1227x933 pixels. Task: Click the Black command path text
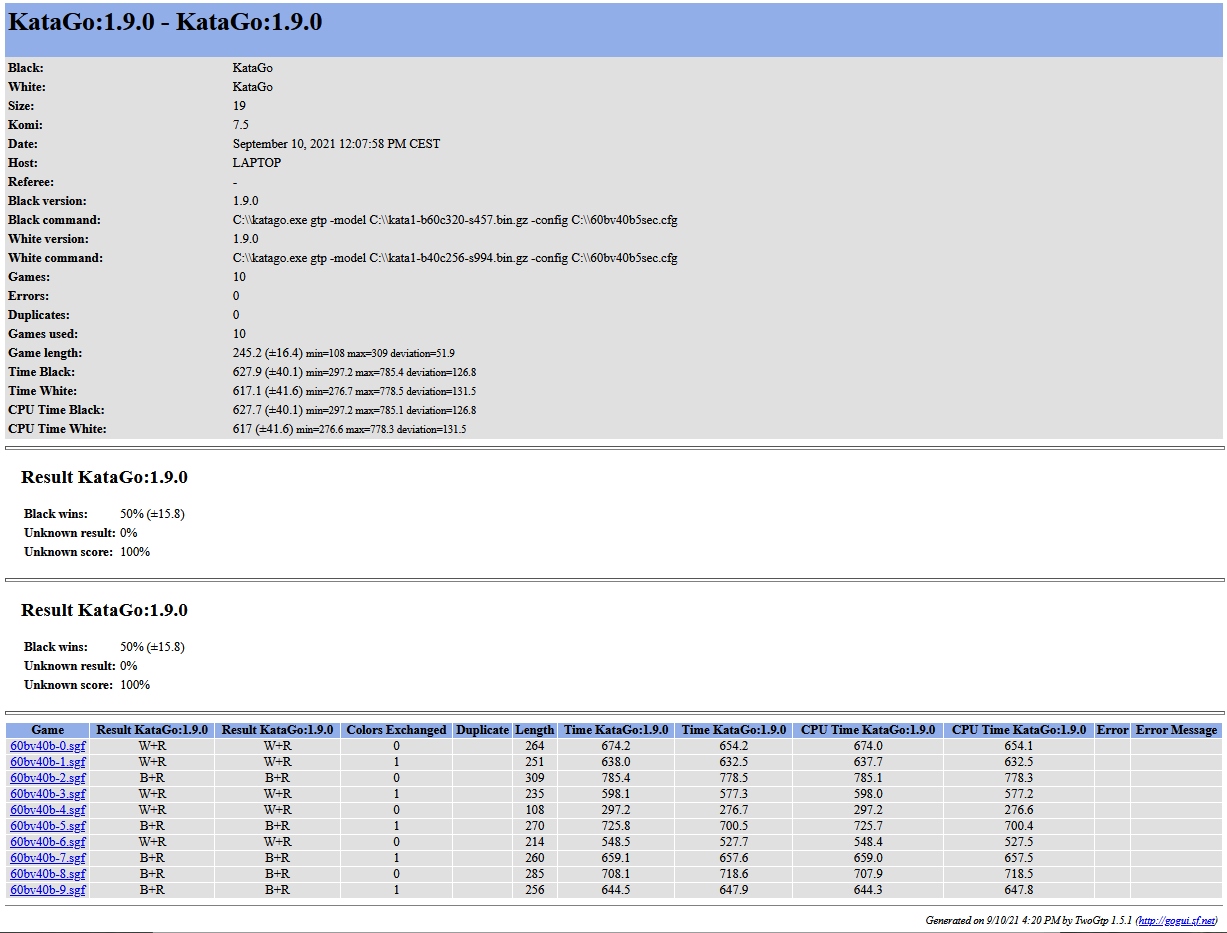point(455,220)
